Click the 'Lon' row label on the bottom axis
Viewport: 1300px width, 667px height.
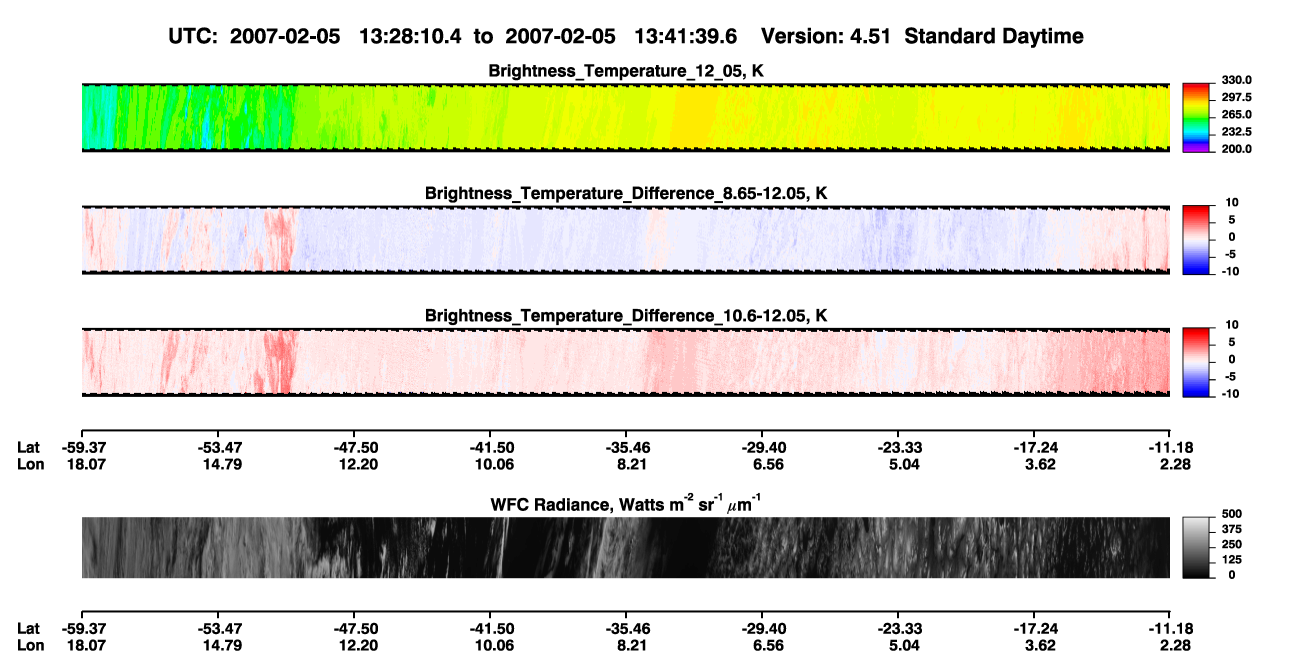pyautogui.click(x=29, y=646)
